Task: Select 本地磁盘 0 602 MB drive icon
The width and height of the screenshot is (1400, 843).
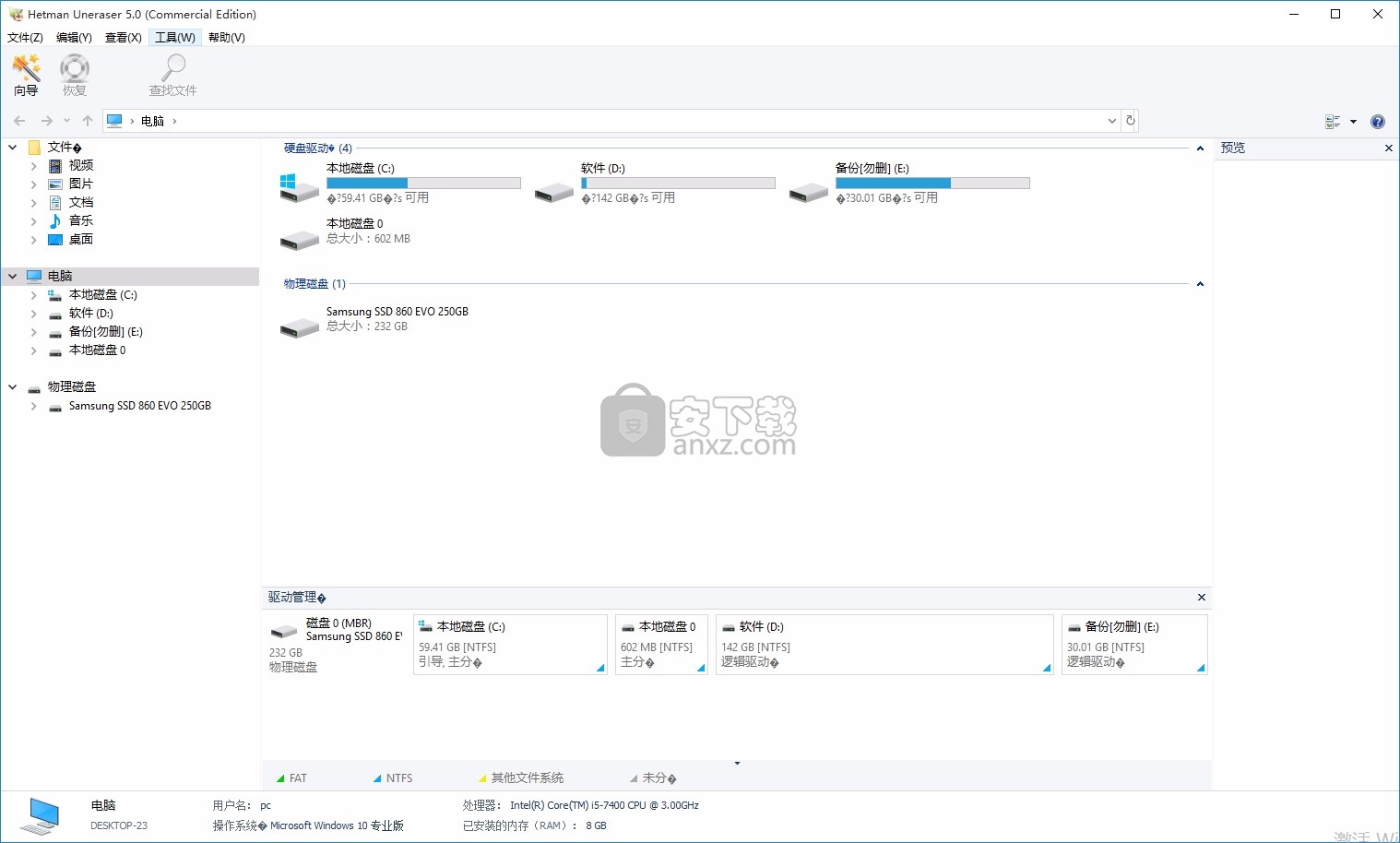Action: pos(300,239)
